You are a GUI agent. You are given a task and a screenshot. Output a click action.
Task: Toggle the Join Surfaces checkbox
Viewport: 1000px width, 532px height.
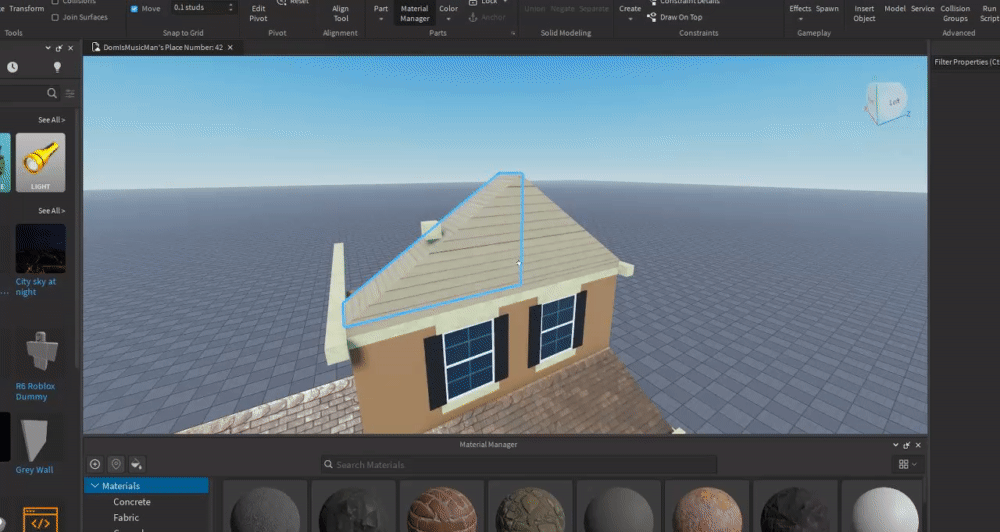click(x=55, y=17)
